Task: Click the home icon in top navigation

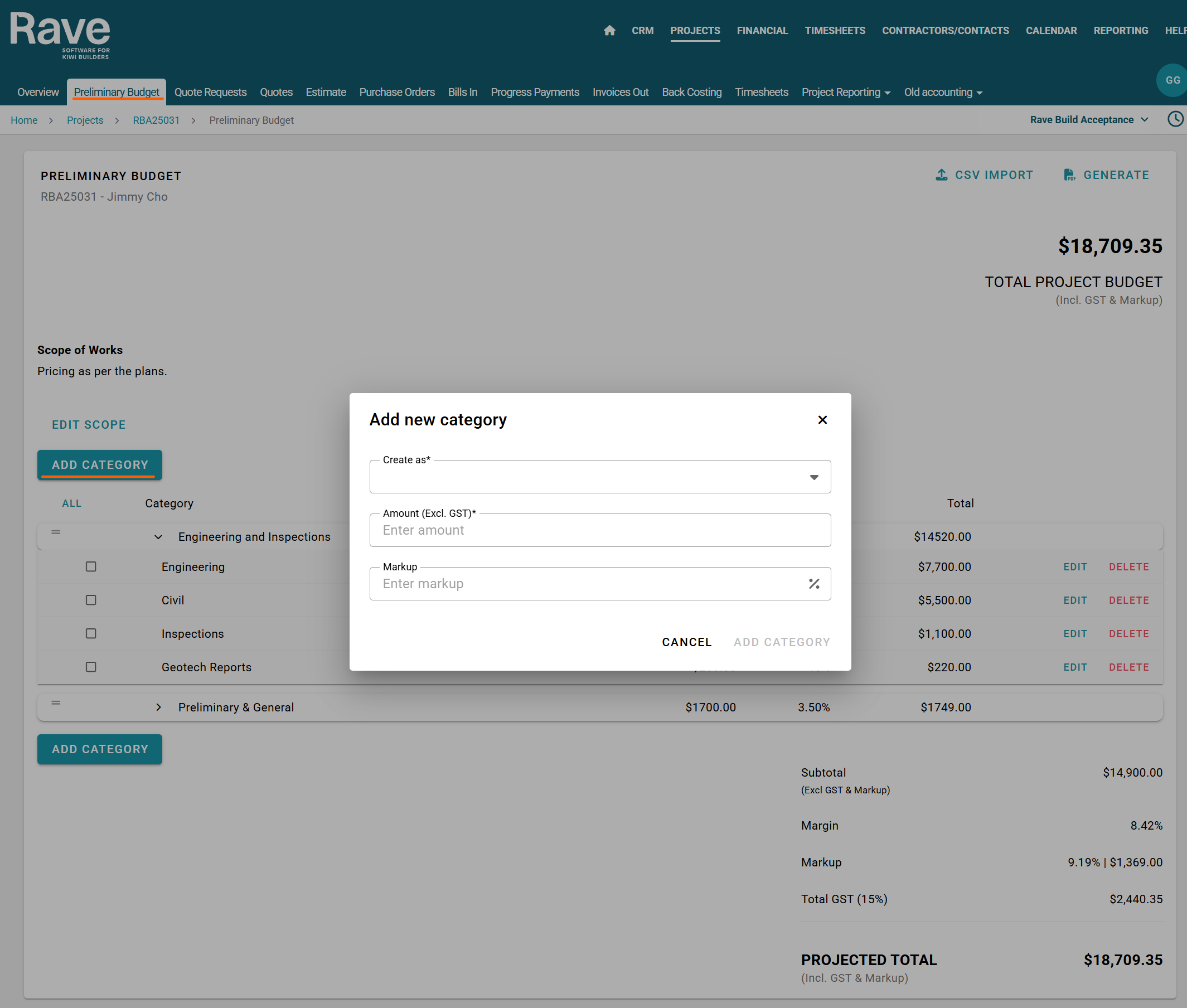Action: click(609, 30)
